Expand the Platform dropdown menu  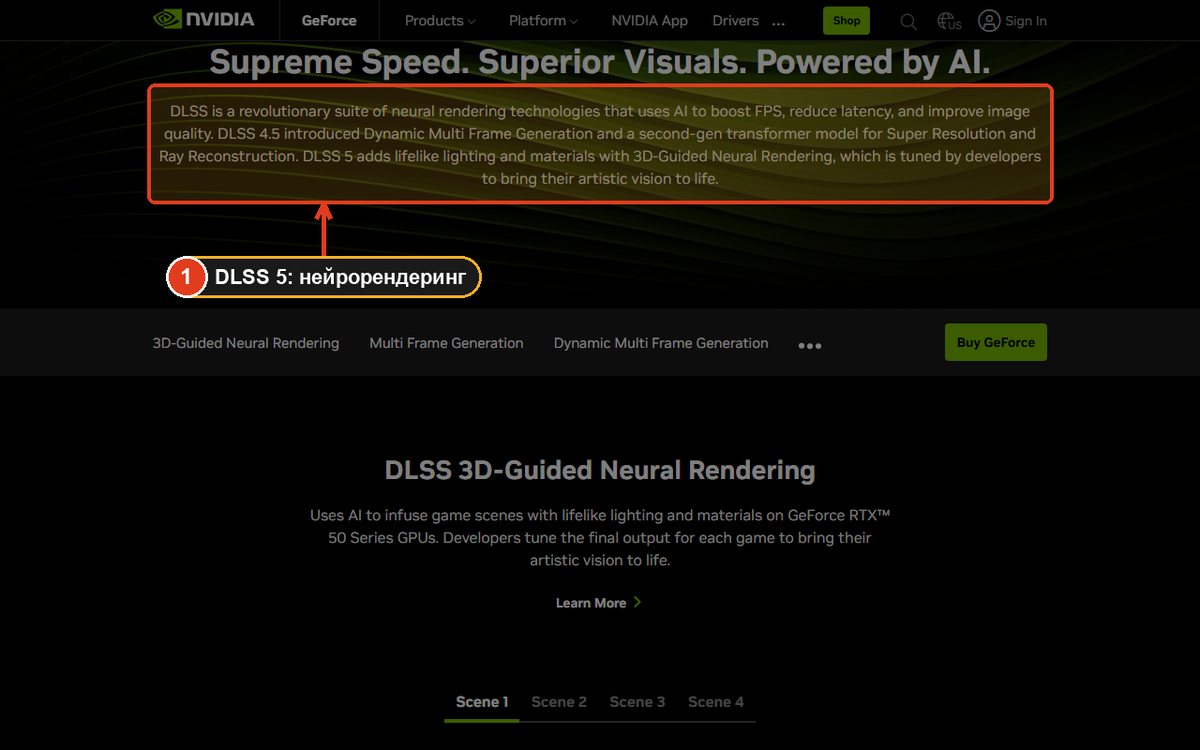click(x=543, y=21)
